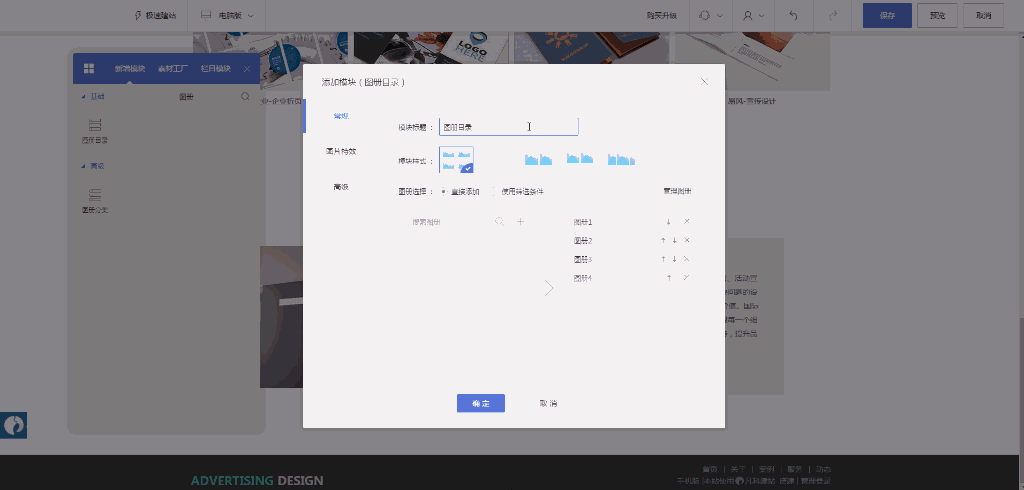
Task: Click the undo arrow
Action: 793,15
